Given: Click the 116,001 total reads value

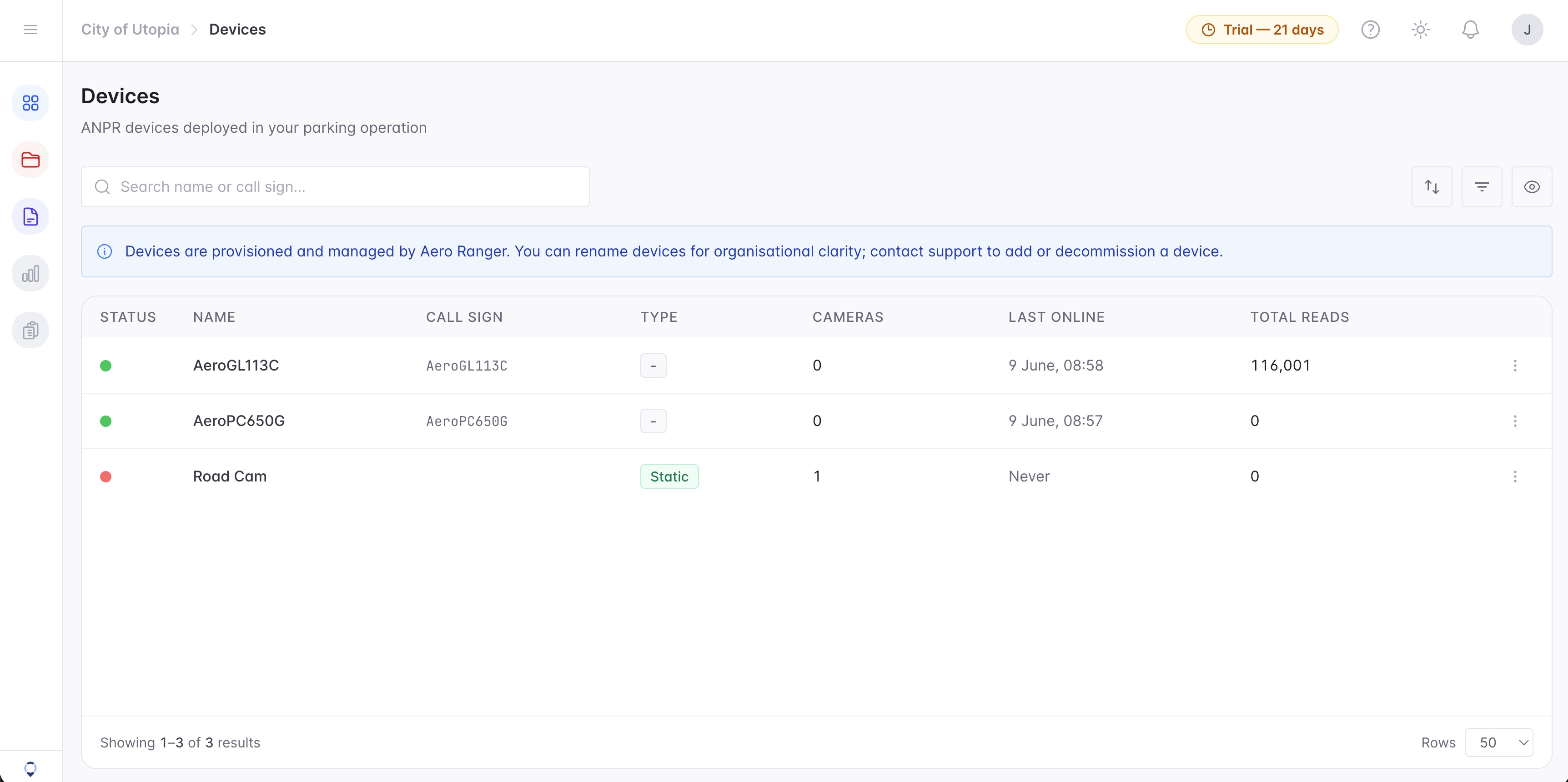Looking at the screenshot, I should coord(1281,365).
